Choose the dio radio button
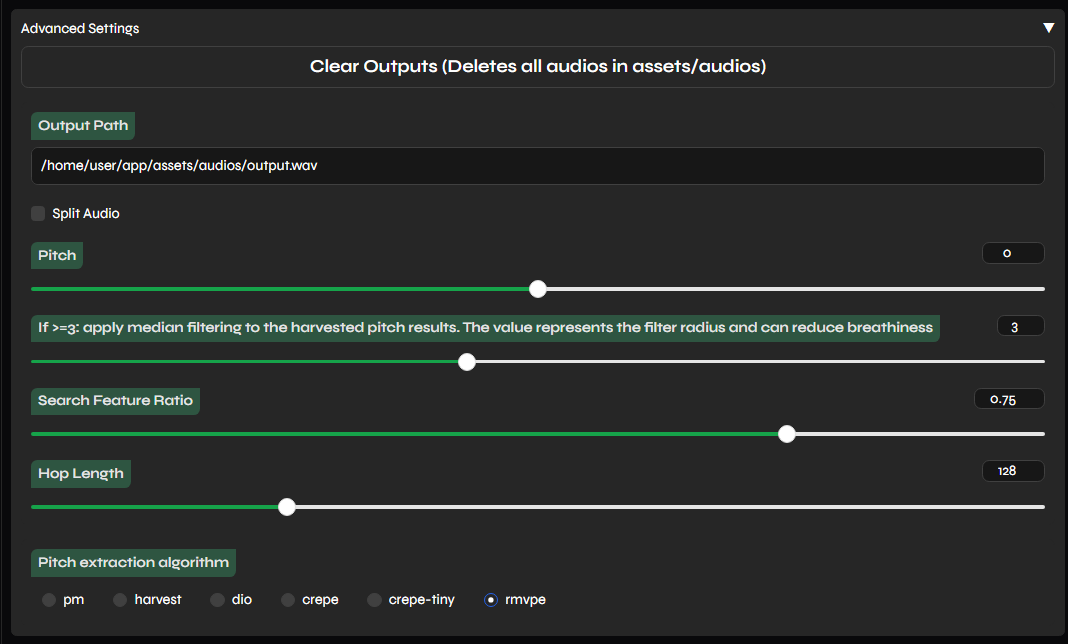 218,600
